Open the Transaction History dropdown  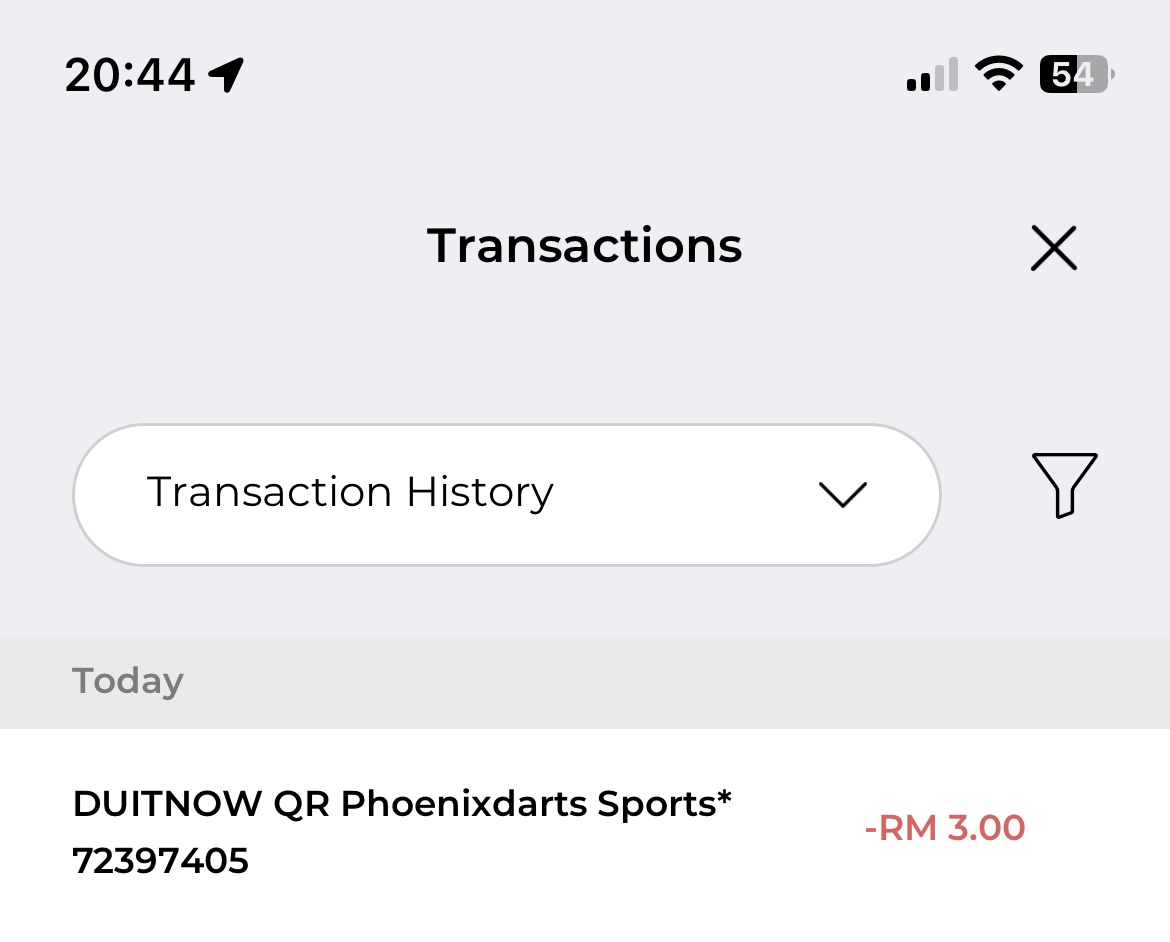tap(506, 494)
